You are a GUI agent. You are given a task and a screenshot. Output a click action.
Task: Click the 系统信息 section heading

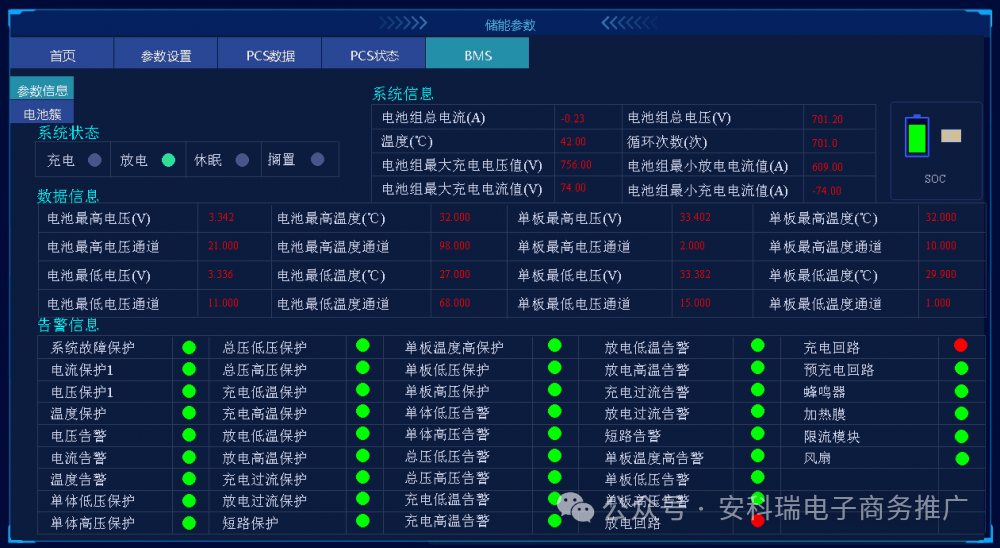(x=403, y=94)
